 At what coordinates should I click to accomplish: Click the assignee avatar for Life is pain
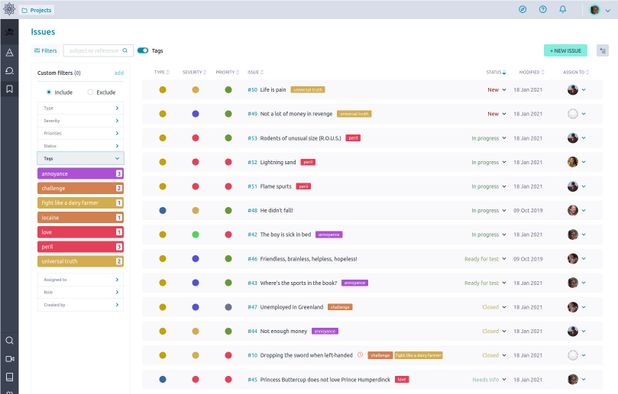click(x=573, y=89)
